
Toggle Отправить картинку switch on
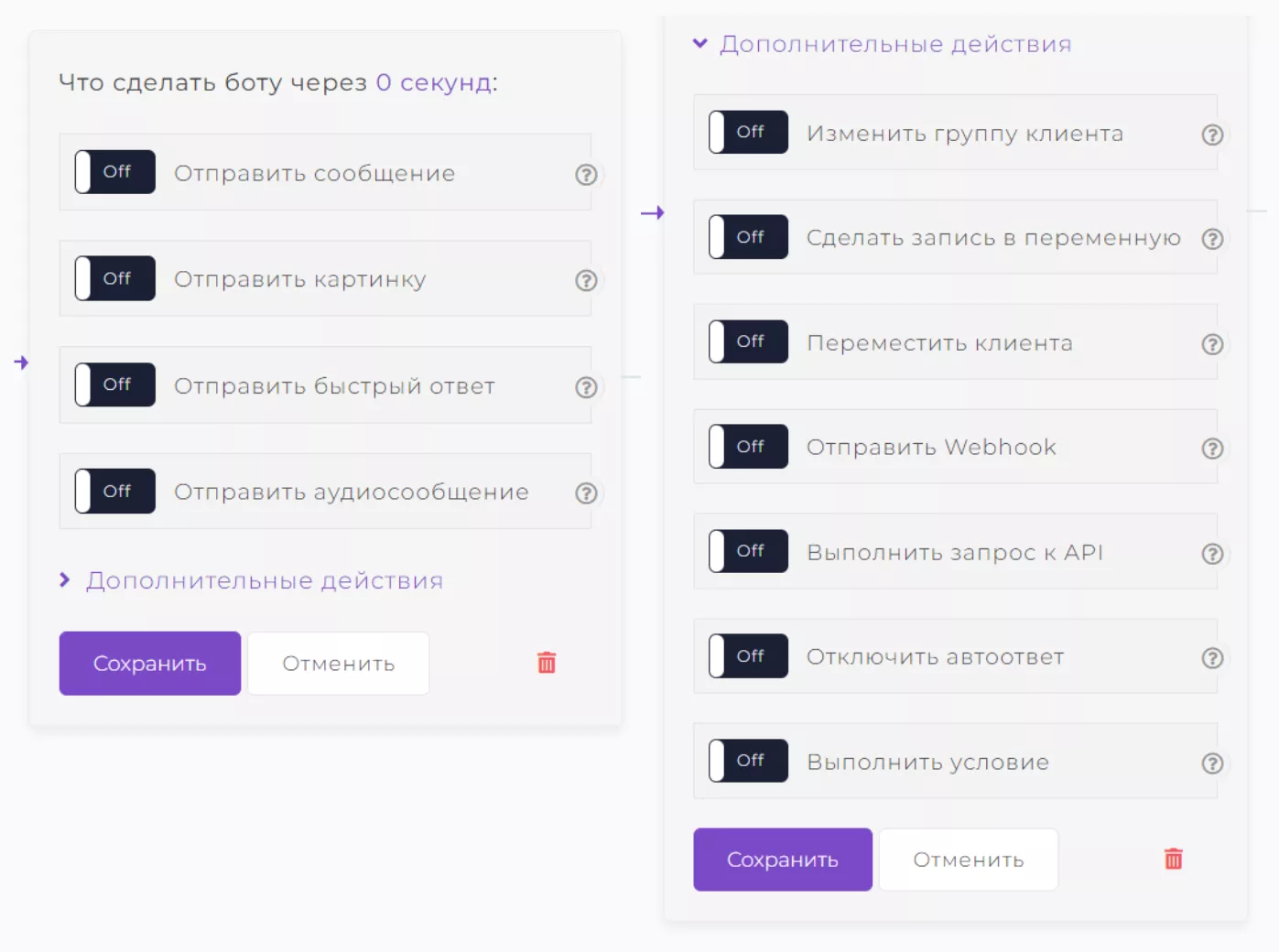tap(114, 278)
